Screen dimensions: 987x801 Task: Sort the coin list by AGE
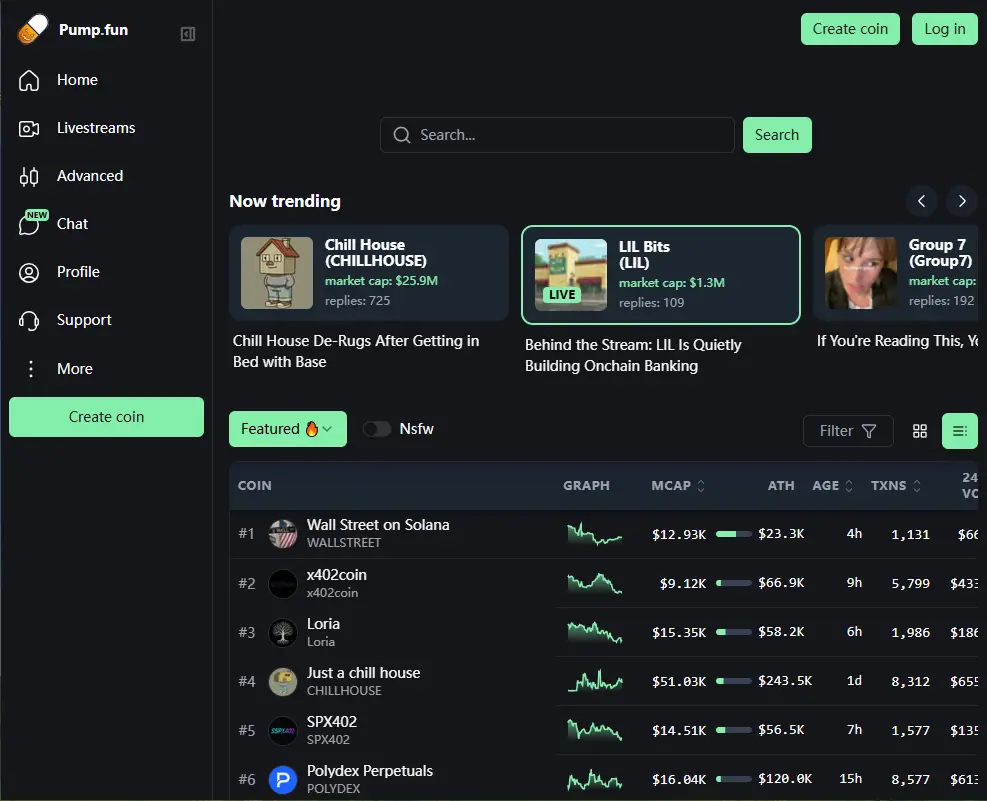tap(833, 486)
